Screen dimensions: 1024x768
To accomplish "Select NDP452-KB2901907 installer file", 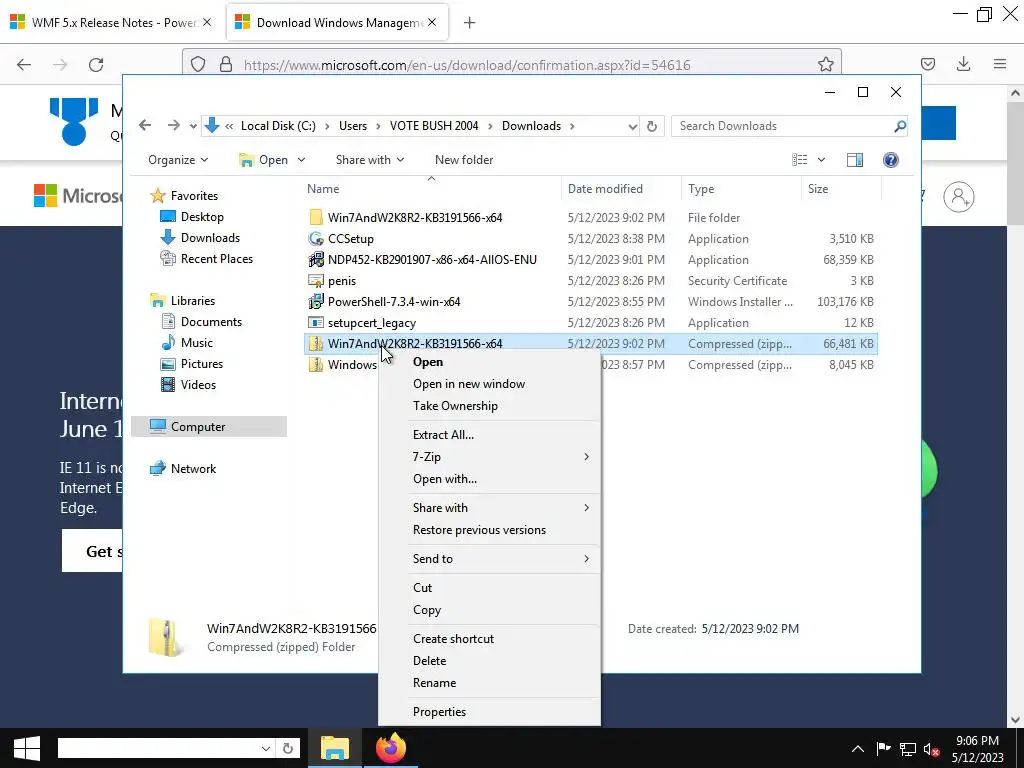I will click(591, 259).
